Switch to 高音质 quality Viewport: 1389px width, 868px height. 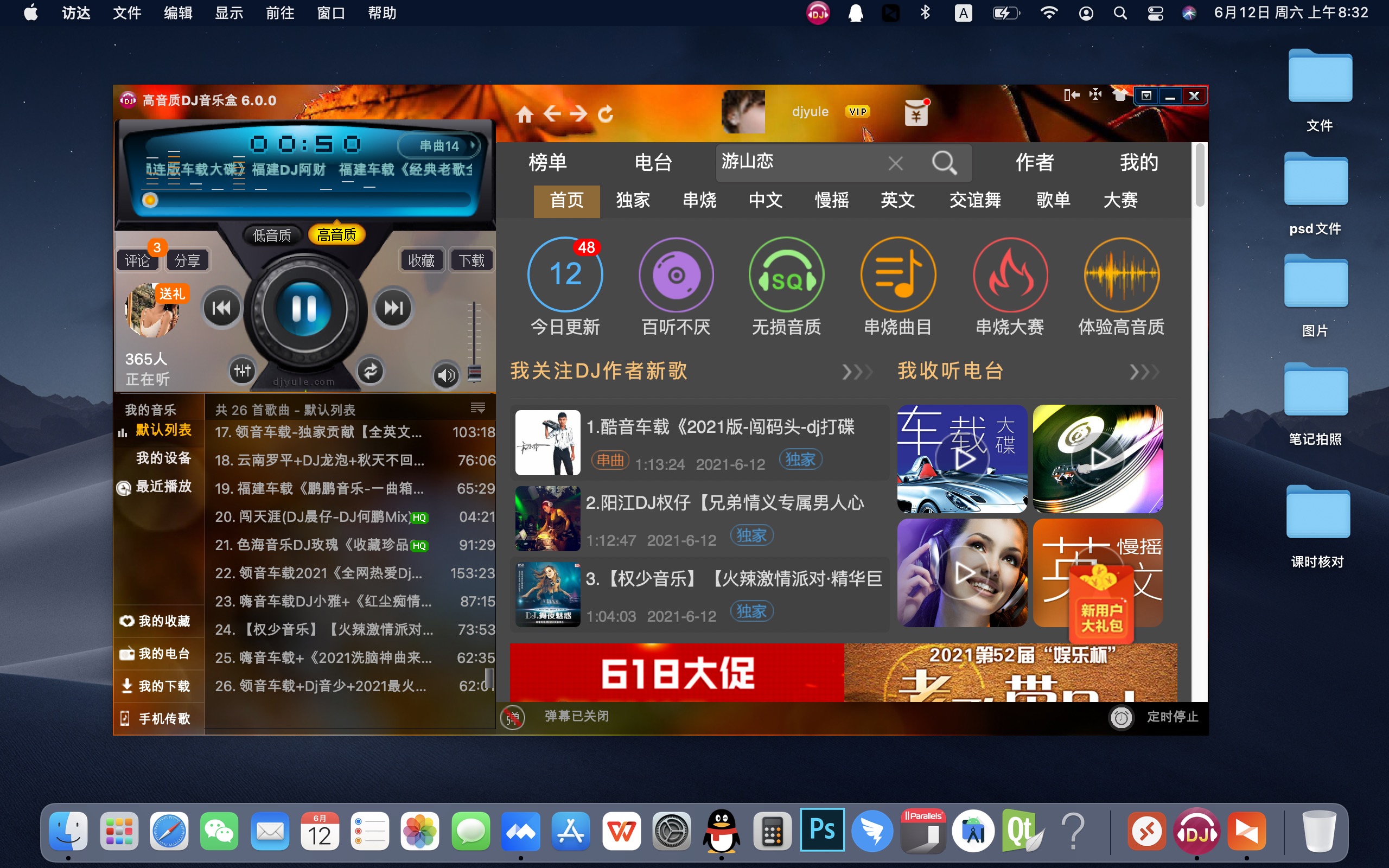pos(336,234)
